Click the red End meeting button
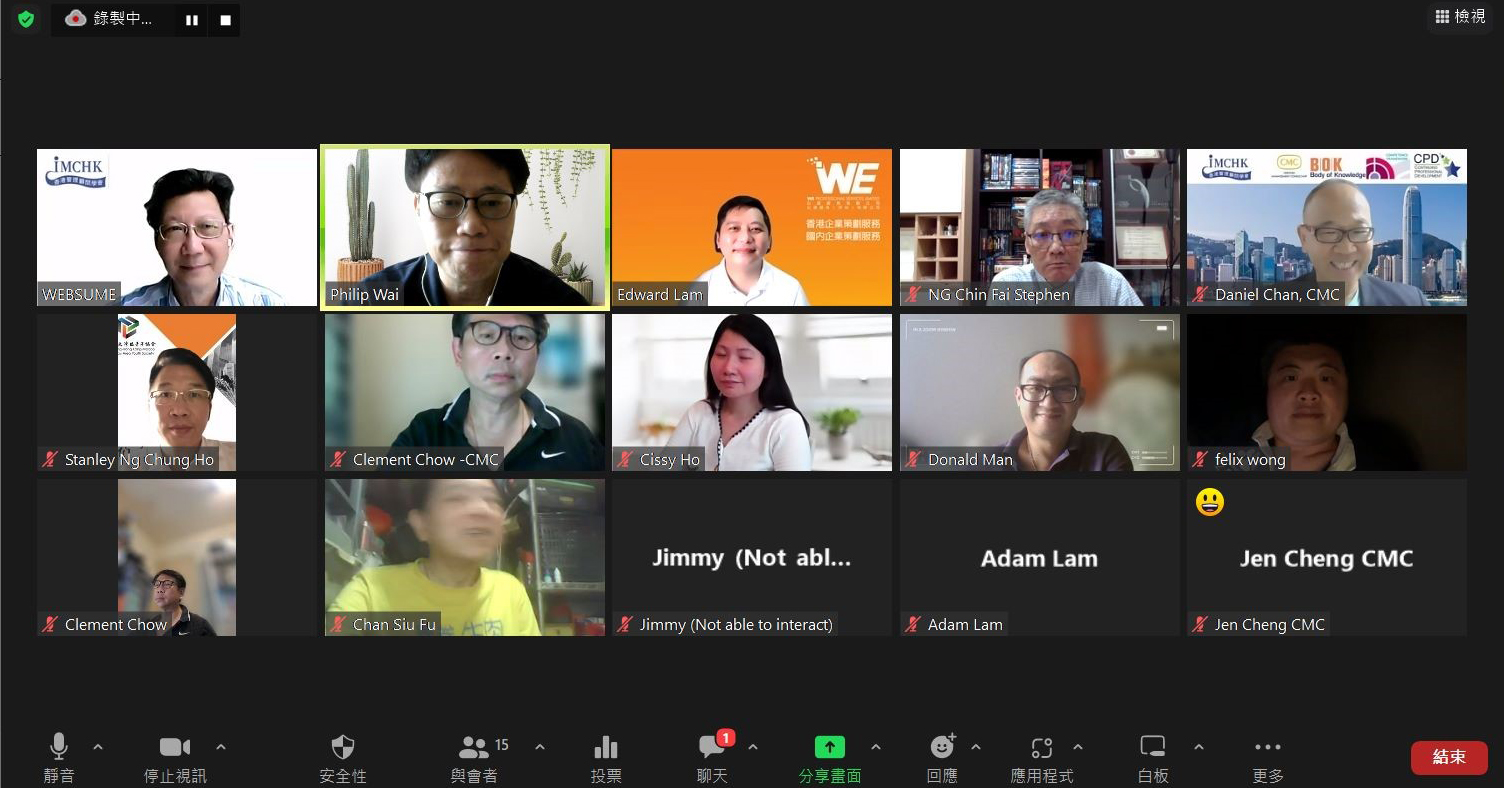 [1449, 757]
